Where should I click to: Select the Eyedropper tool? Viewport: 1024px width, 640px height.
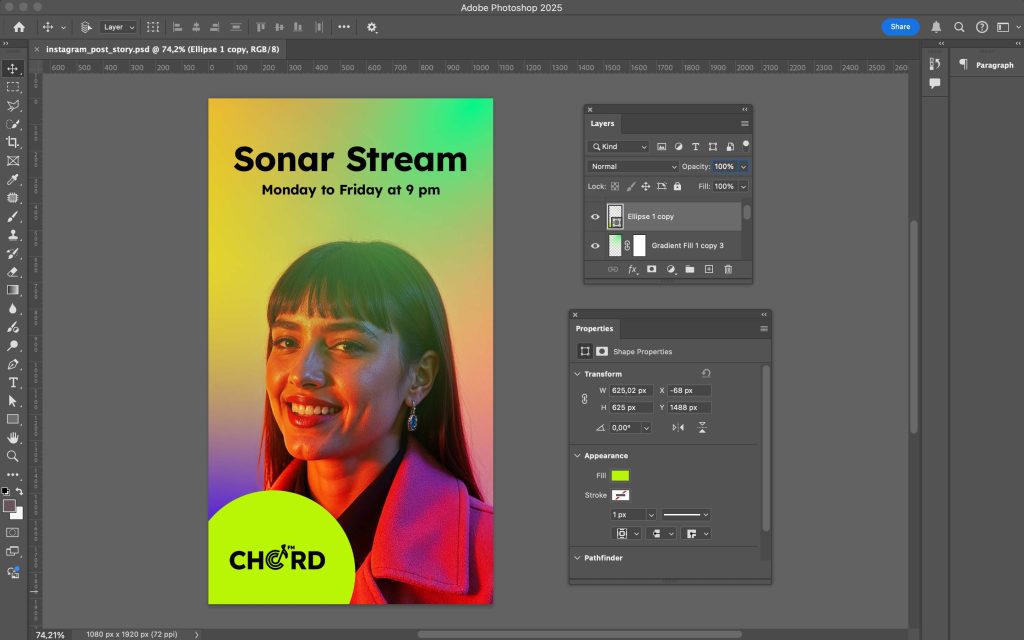click(x=13, y=180)
